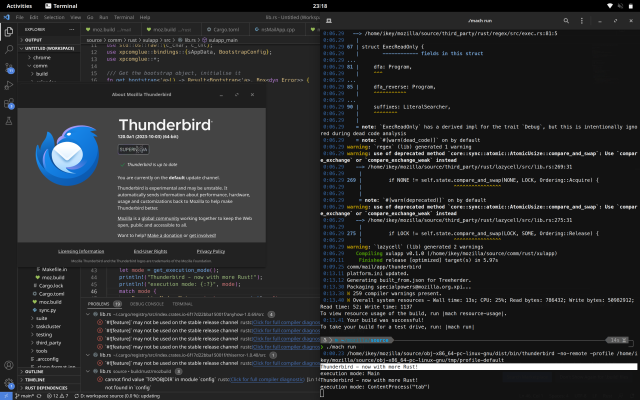Image resolution: width=640 pixels, height=400 pixels.
Task: Open Explorer more actions ellipsis
Action: click(72, 29)
